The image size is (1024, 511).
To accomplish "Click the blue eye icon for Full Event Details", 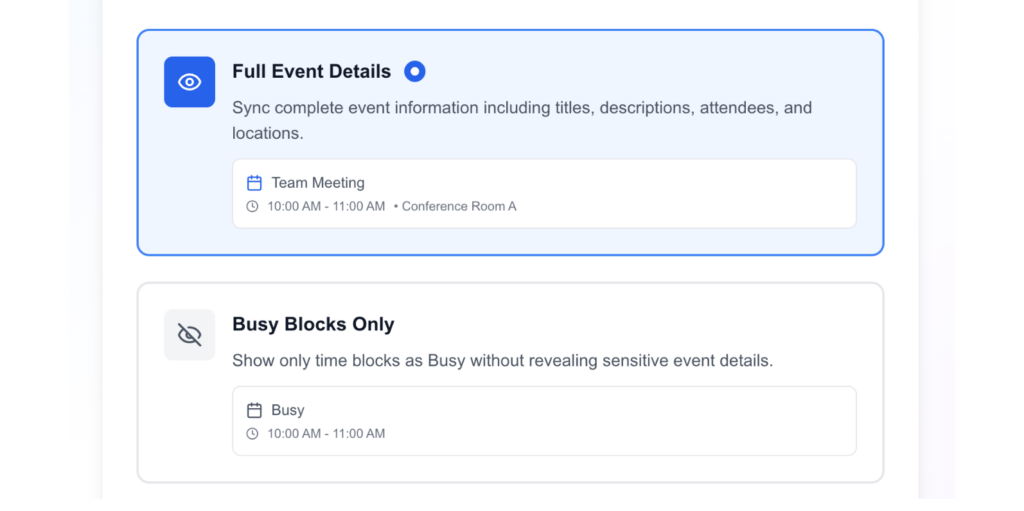I will (x=189, y=82).
